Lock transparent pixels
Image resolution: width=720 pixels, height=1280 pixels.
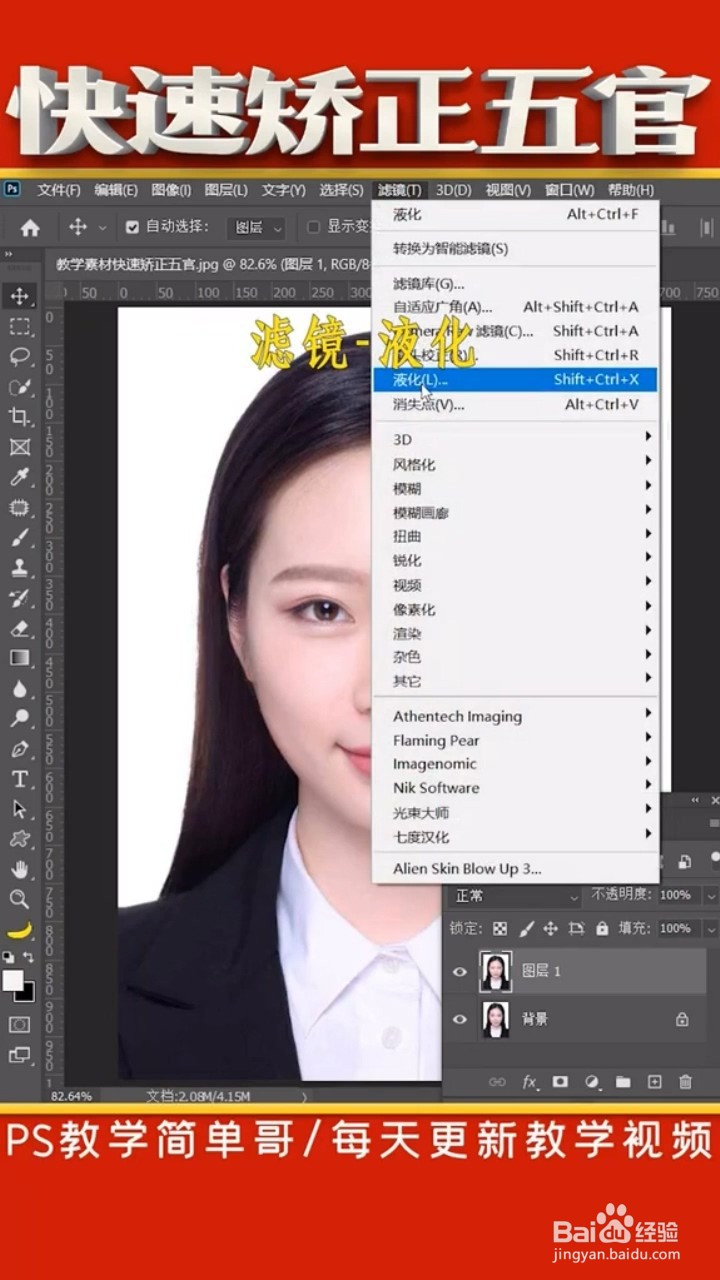tap(500, 928)
